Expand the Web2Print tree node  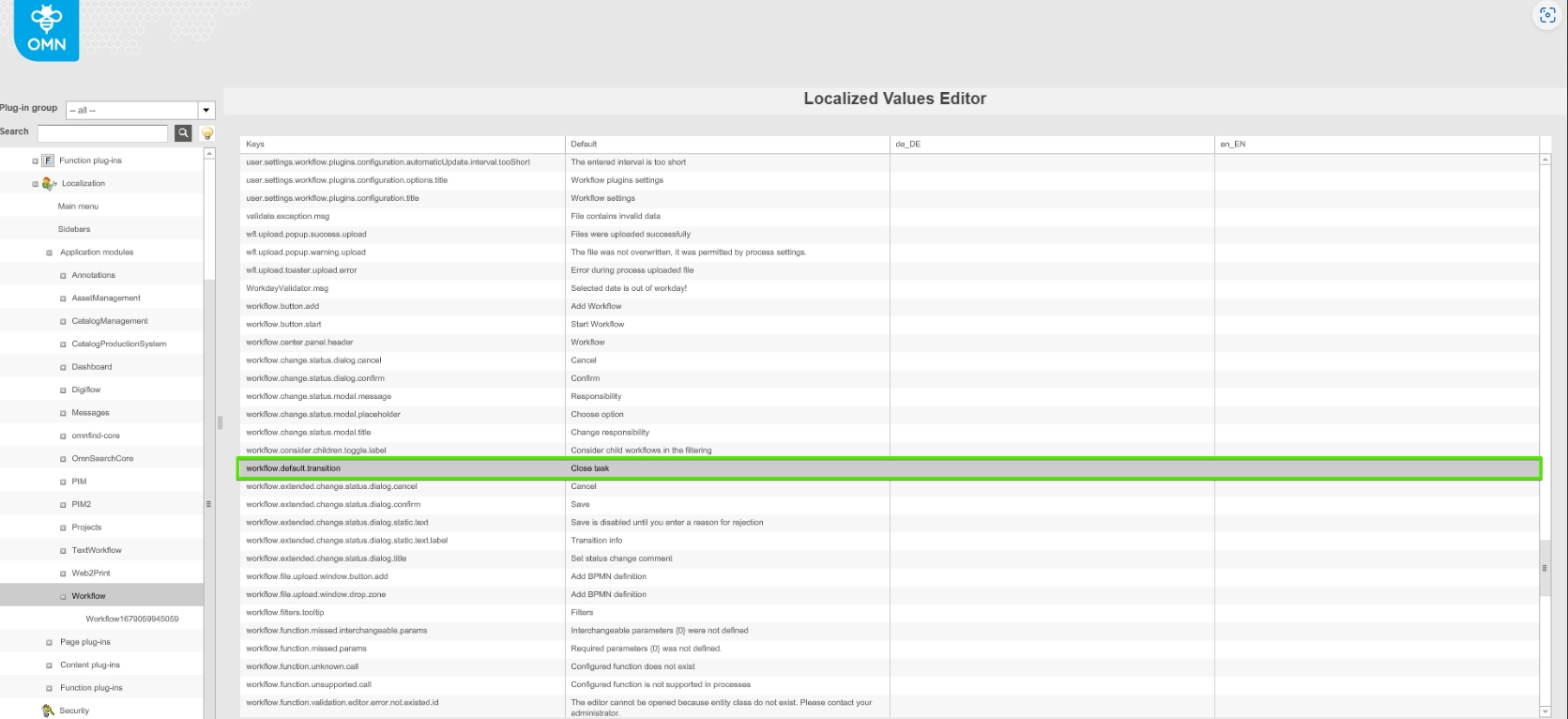(x=63, y=574)
